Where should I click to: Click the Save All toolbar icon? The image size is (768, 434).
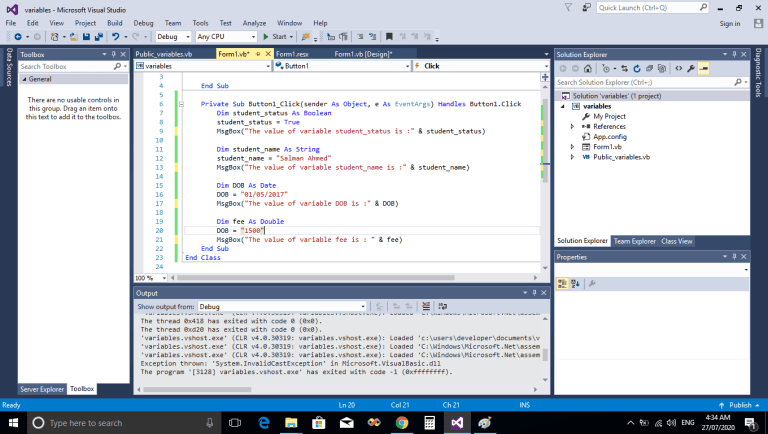[x=98, y=37]
